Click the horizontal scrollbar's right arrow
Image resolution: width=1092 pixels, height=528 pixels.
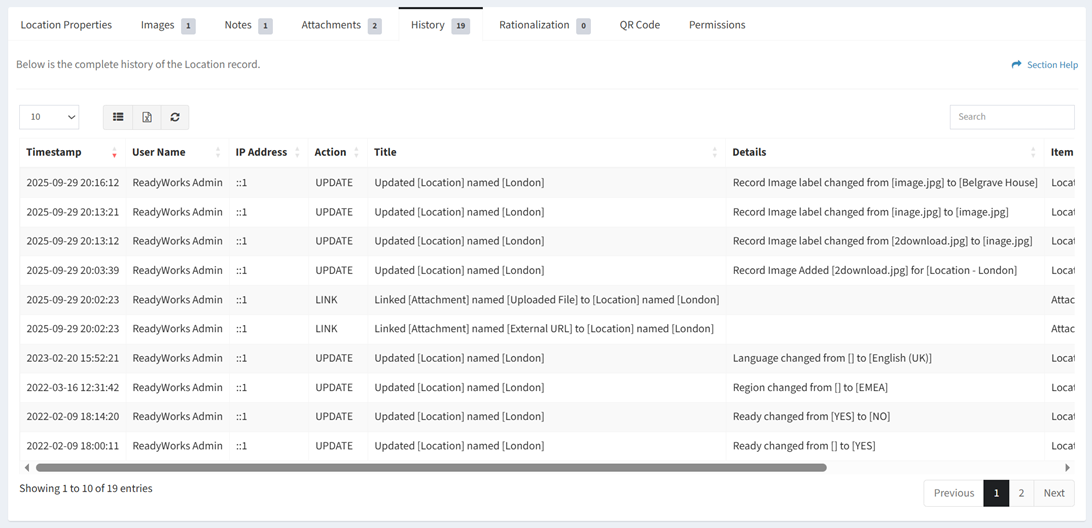(x=1067, y=467)
